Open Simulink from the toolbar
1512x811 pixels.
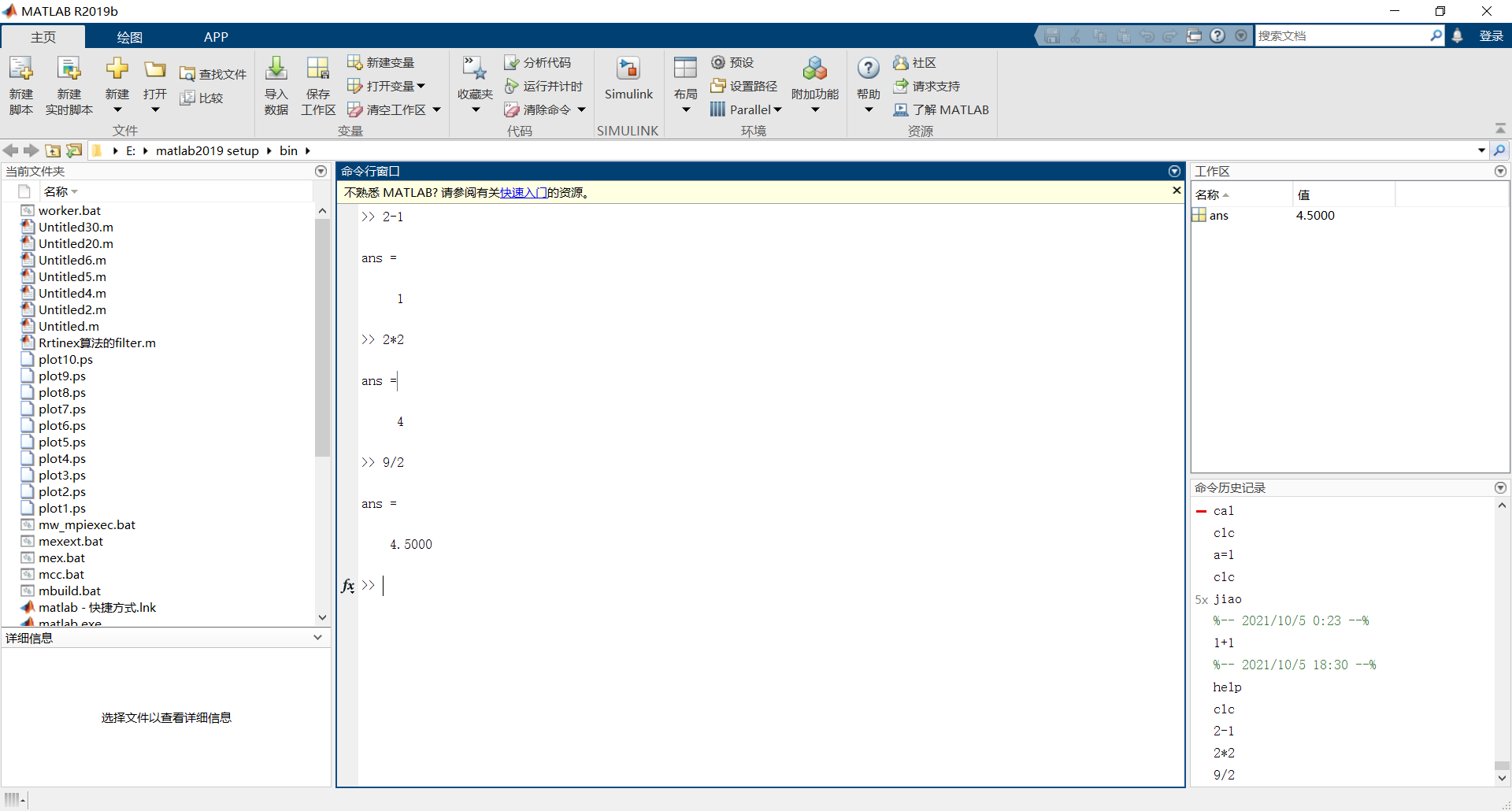pos(628,82)
